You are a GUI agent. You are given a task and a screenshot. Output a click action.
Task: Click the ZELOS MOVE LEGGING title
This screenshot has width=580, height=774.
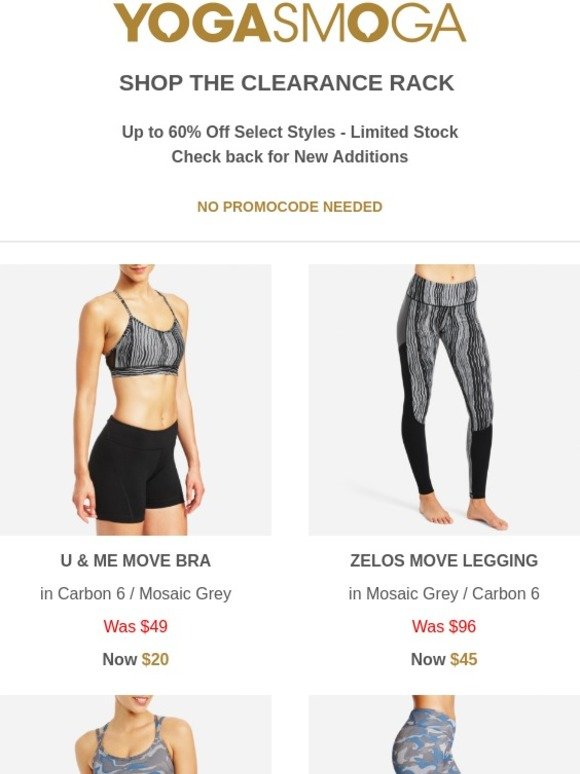444,561
